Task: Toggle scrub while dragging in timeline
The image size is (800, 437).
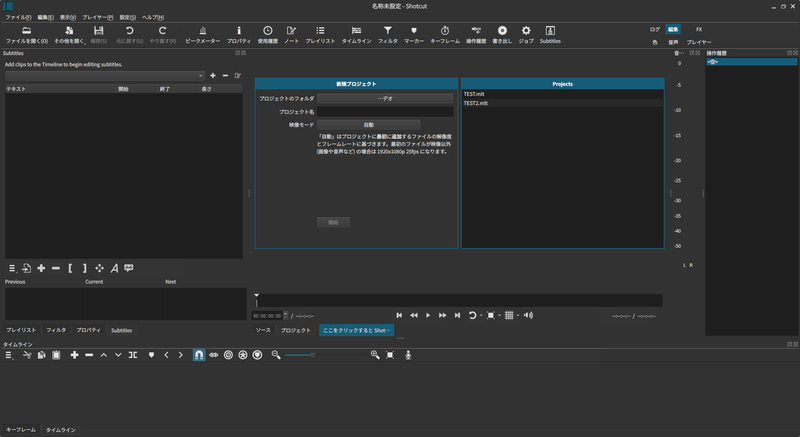Action: point(214,355)
